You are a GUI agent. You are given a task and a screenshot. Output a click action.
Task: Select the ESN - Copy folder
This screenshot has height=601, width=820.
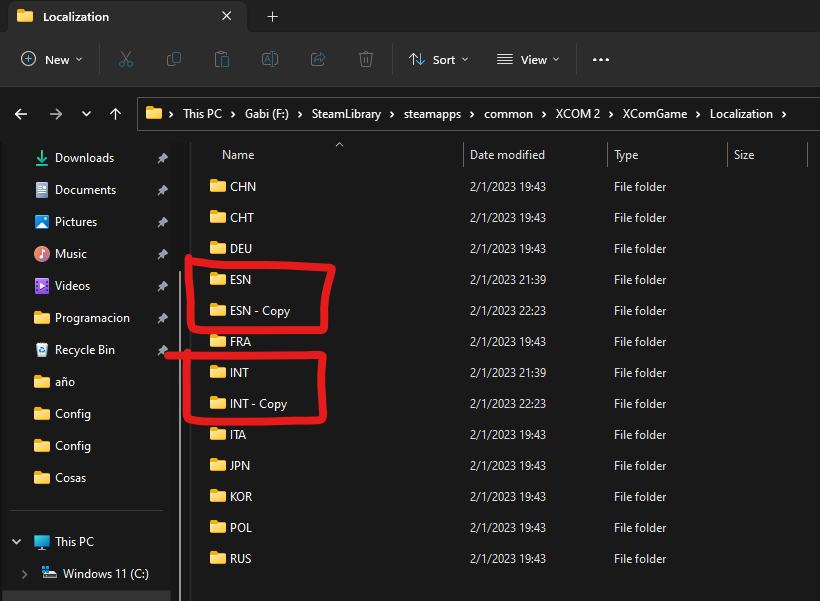click(260, 311)
